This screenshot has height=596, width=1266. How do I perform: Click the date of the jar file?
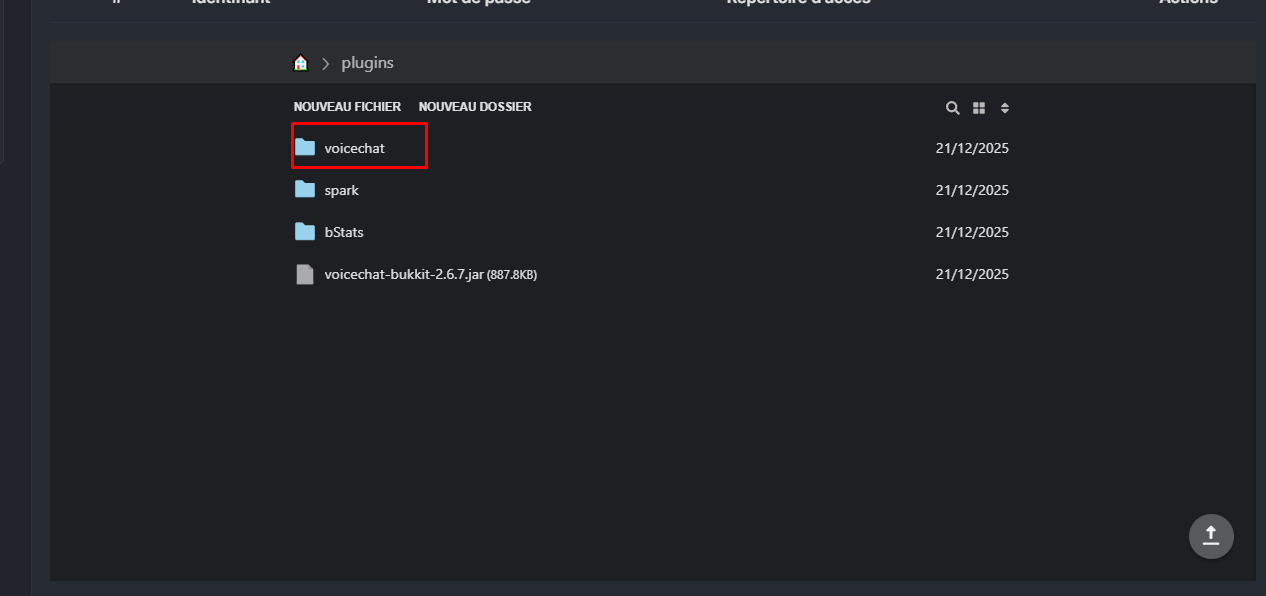coord(972,274)
